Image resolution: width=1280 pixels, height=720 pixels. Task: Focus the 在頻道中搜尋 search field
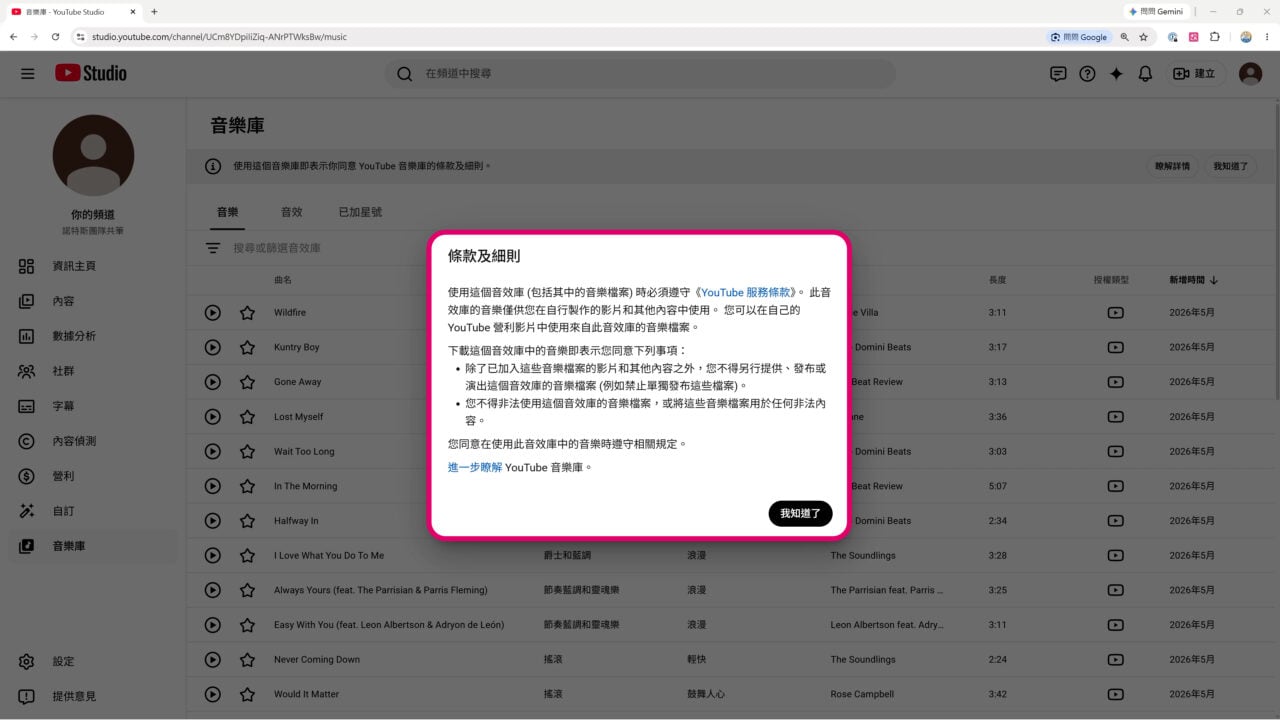click(x=640, y=73)
